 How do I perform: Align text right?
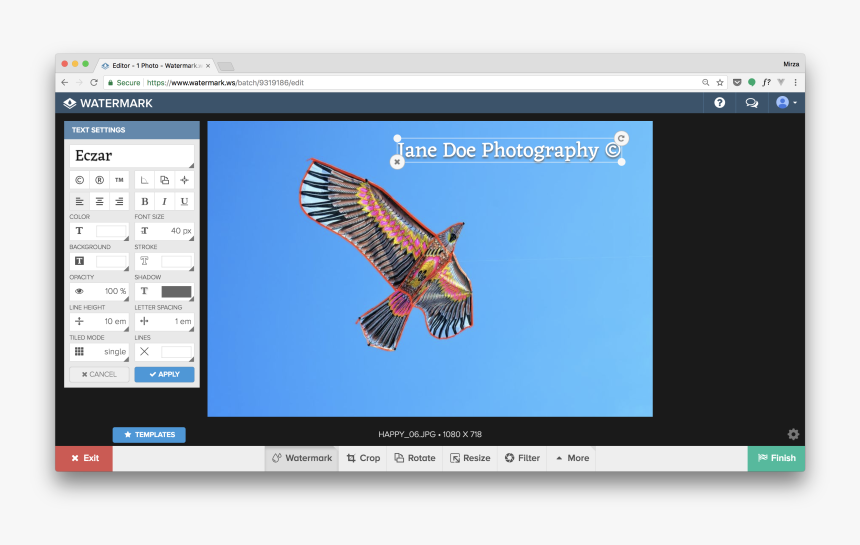click(x=119, y=201)
